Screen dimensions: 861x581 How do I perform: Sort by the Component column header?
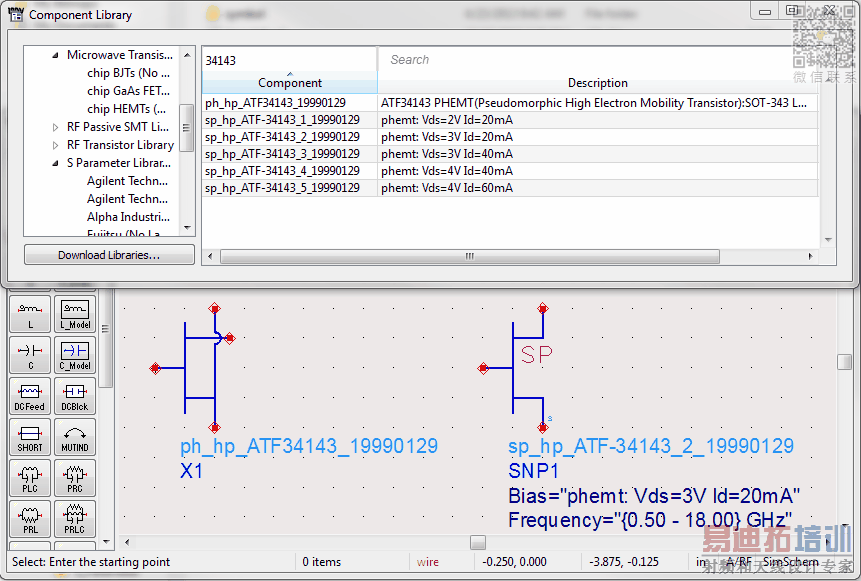(289, 83)
